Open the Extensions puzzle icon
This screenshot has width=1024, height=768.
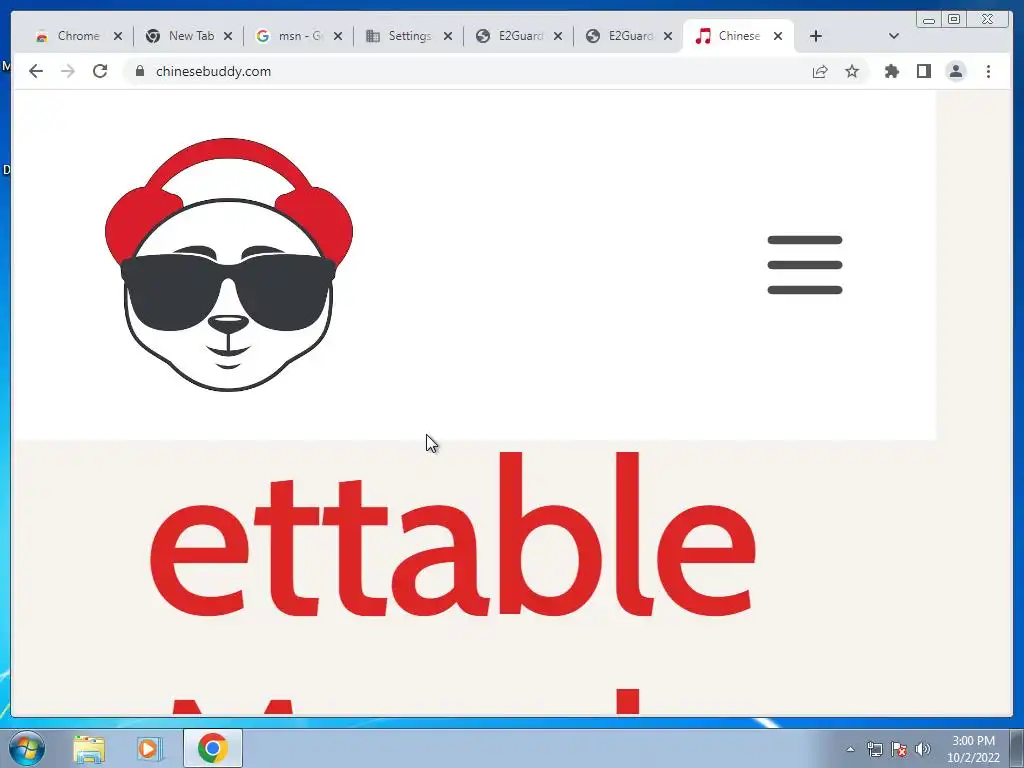point(891,71)
